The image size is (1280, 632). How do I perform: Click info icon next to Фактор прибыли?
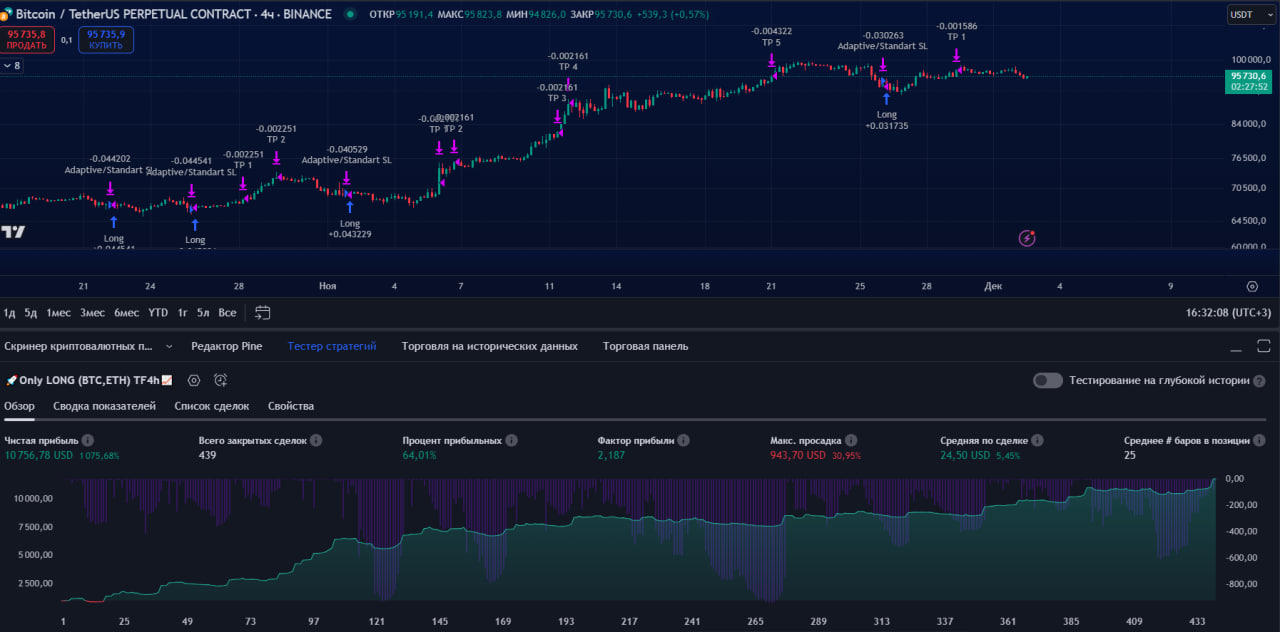click(x=683, y=440)
